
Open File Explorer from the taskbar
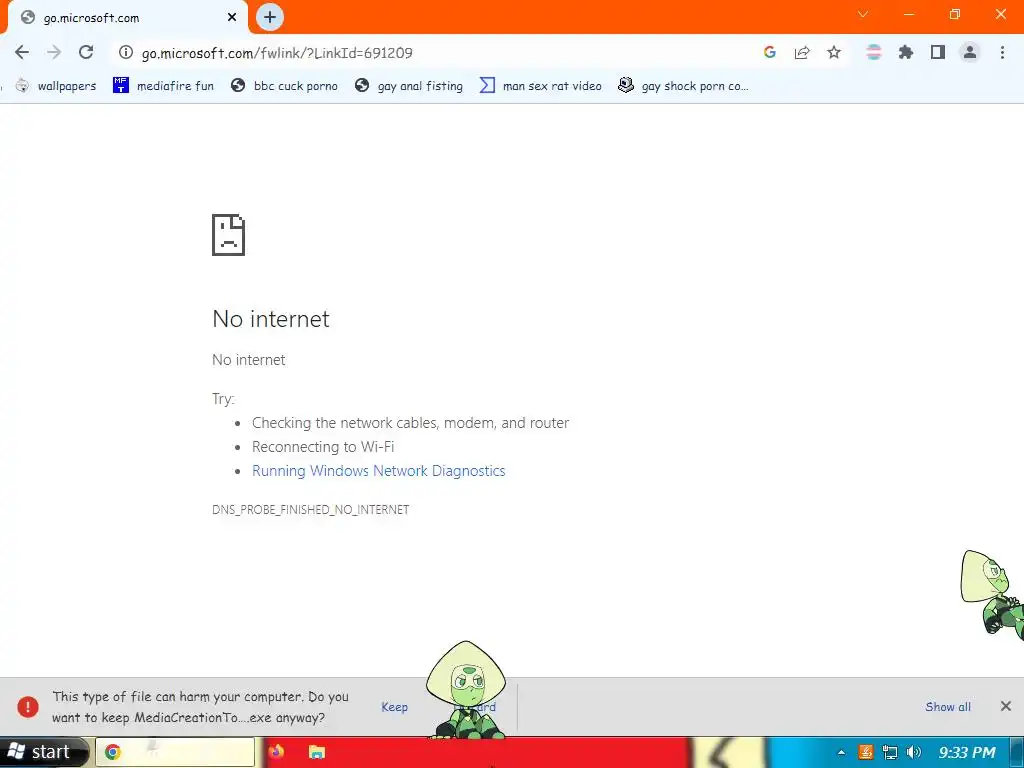point(317,752)
